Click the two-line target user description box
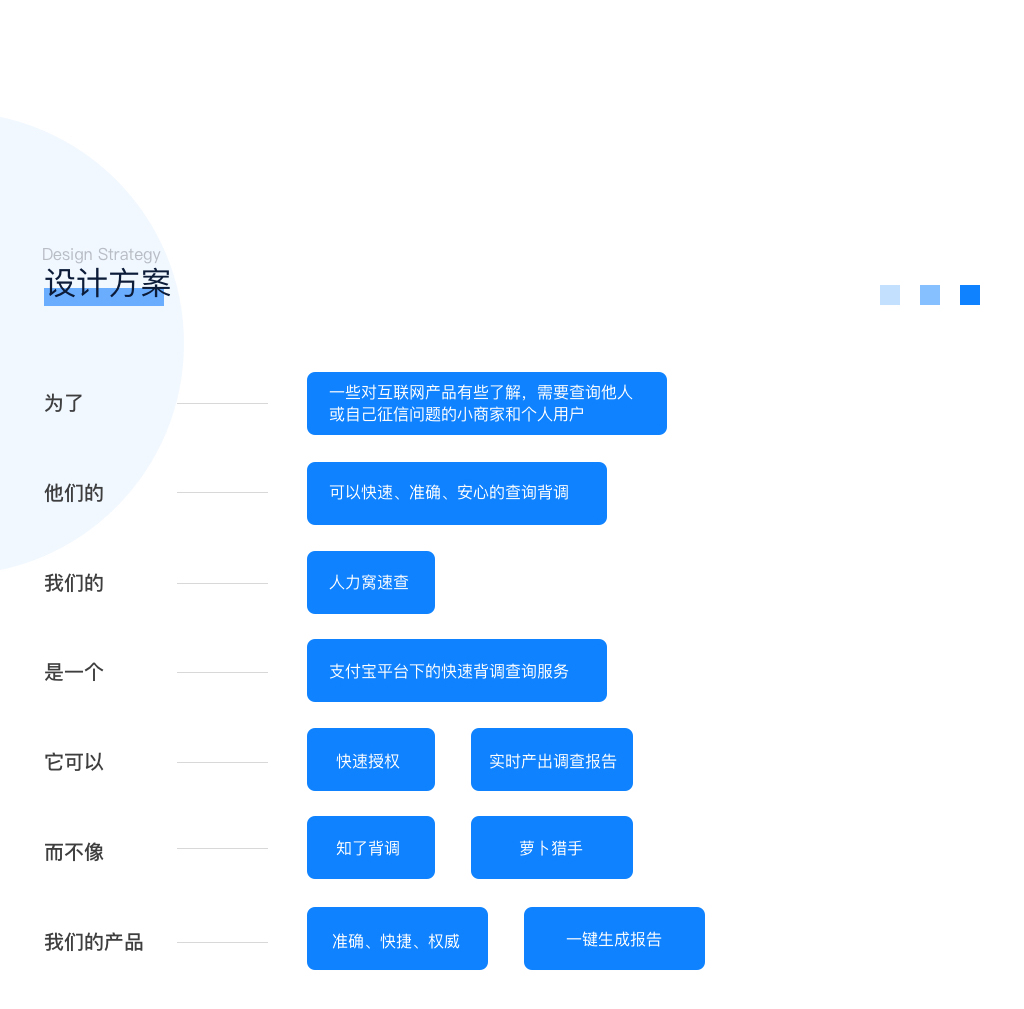The width and height of the screenshot is (1024, 1009). tap(486, 403)
